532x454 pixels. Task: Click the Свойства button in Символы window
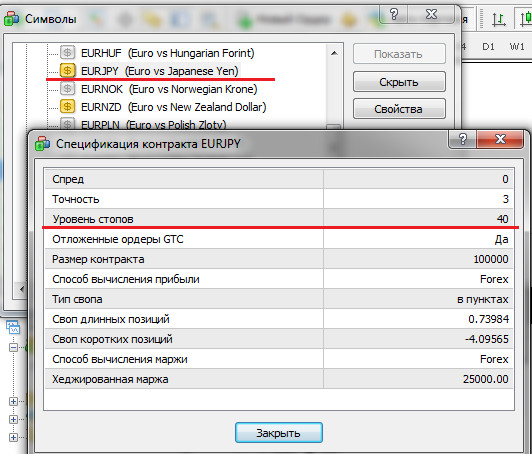[x=399, y=109]
